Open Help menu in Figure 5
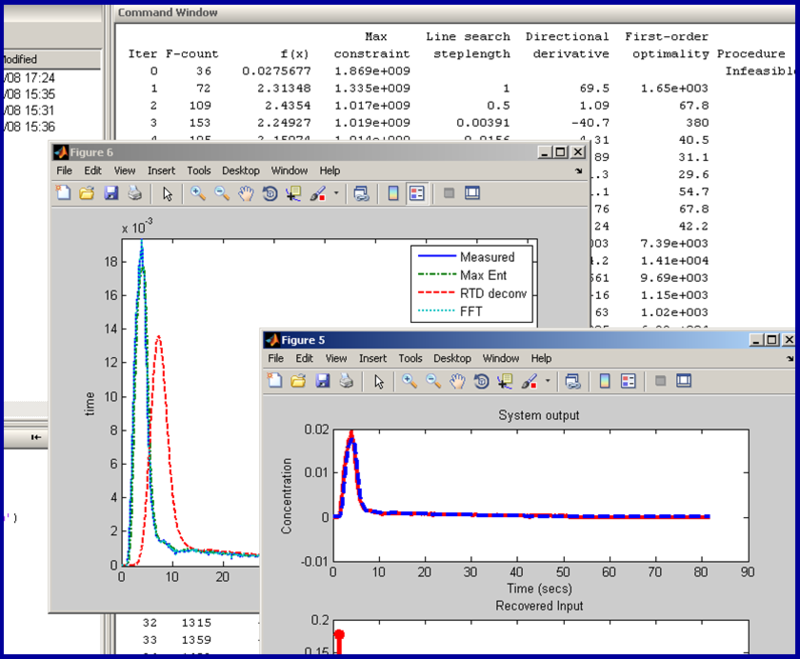The height and width of the screenshot is (659, 800). (541, 358)
